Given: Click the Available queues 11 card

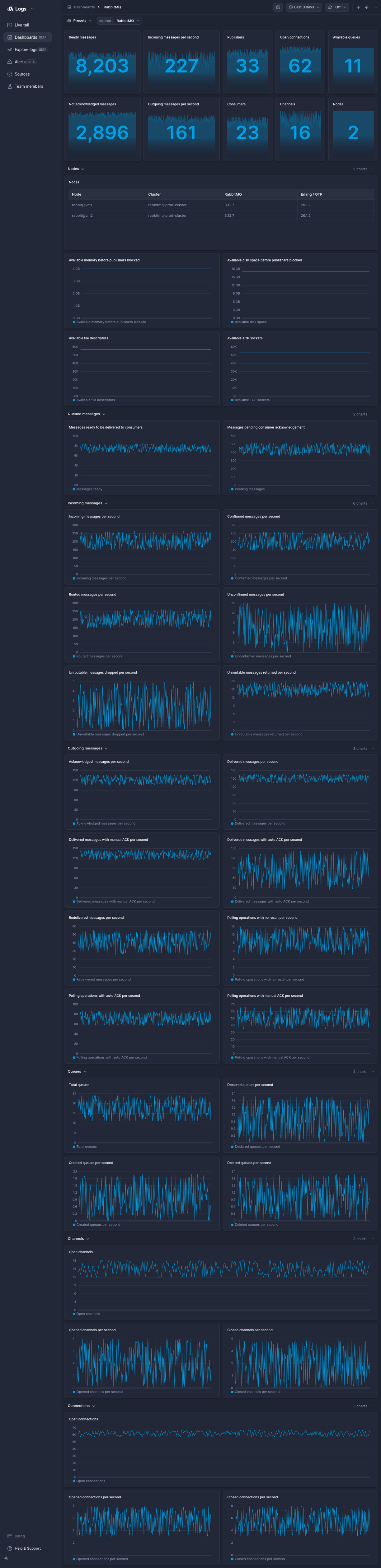Looking at the screenshot, I should click(353, 63).
